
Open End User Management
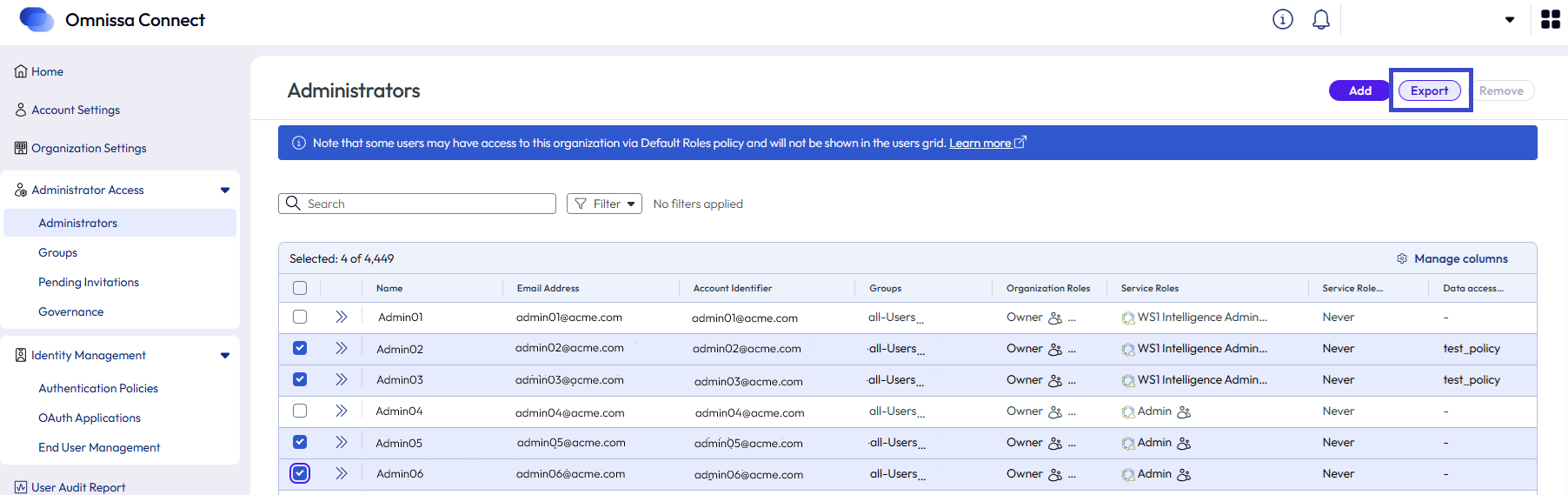99,447
